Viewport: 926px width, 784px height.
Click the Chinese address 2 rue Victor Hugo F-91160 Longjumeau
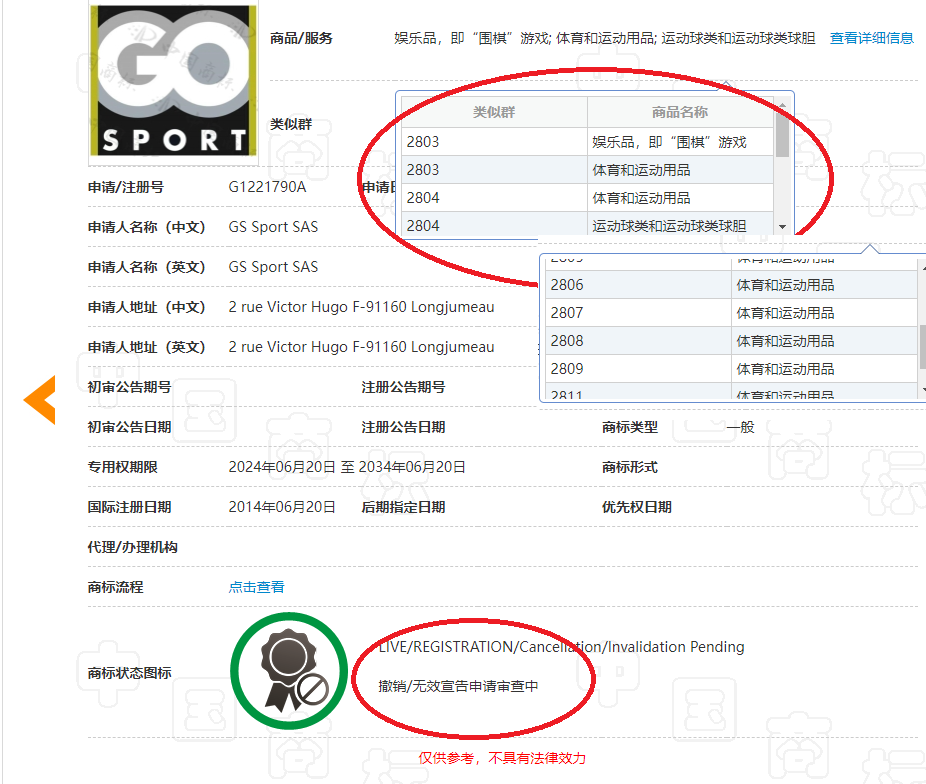pyautogui.click(x=361, y=307)
